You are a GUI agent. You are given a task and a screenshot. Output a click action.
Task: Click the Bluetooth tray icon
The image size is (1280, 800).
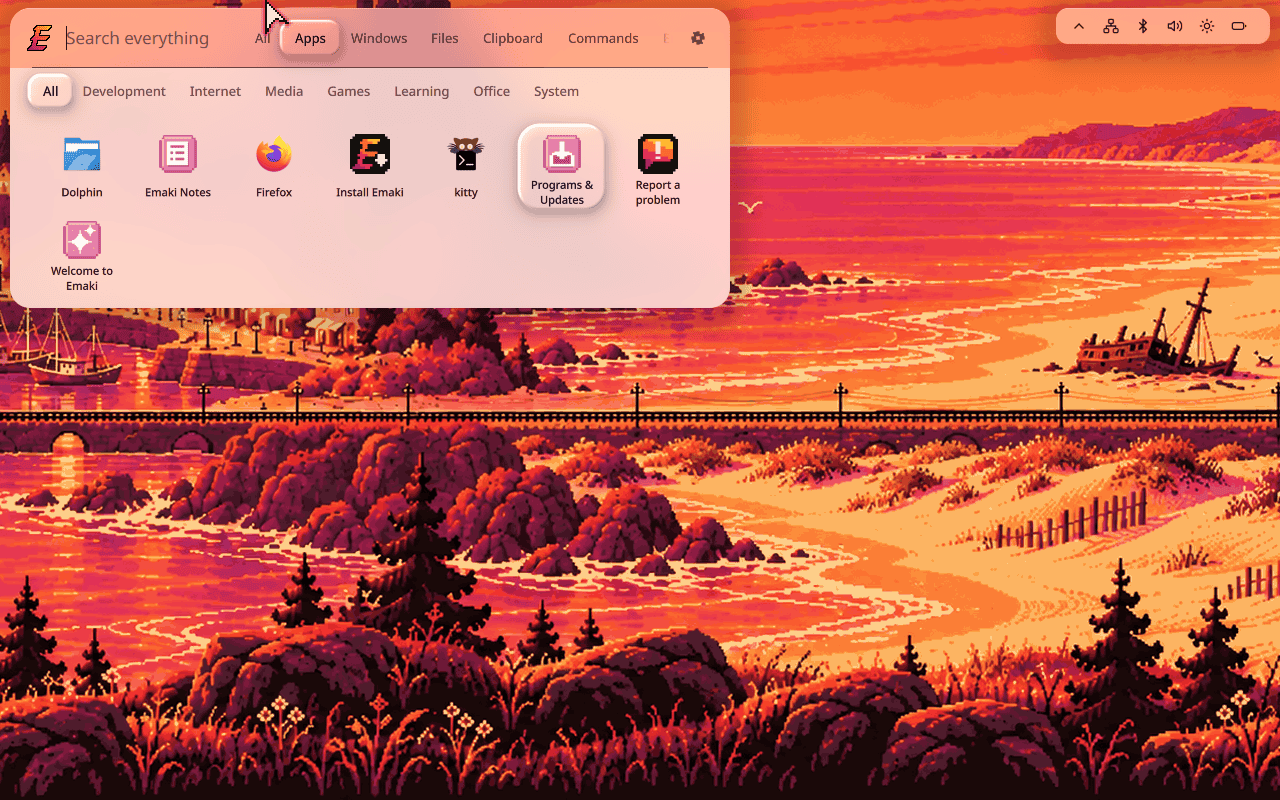(1143, 26)
